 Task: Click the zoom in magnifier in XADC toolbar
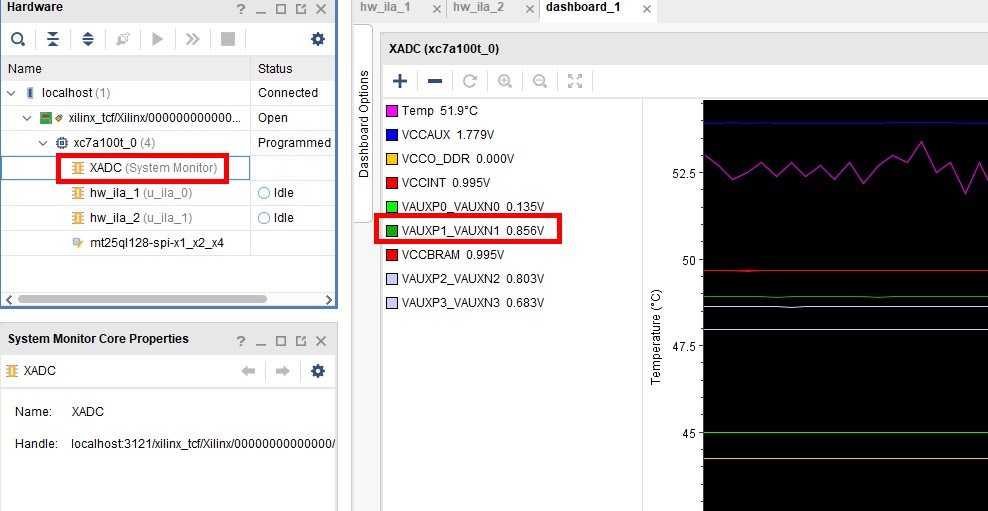(505, 81)
